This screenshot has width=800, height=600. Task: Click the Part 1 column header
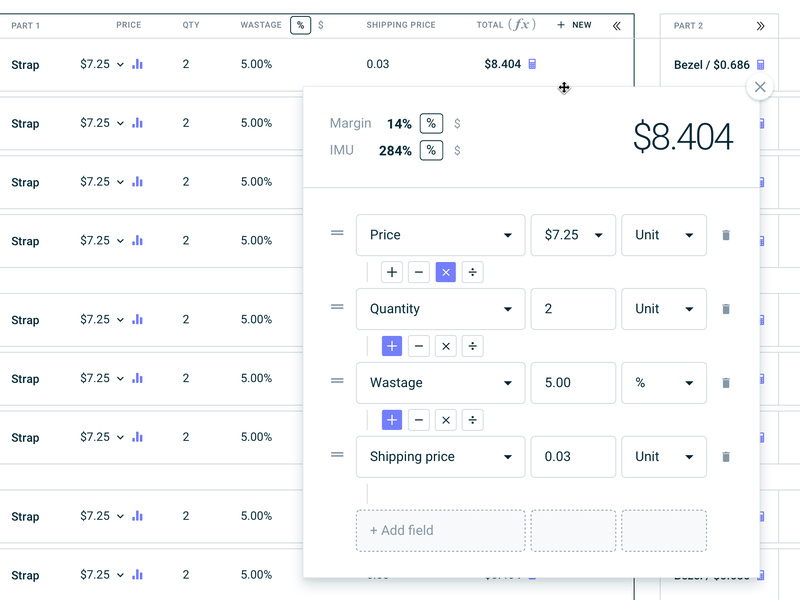pyautogui.click(x=26, y=26)
